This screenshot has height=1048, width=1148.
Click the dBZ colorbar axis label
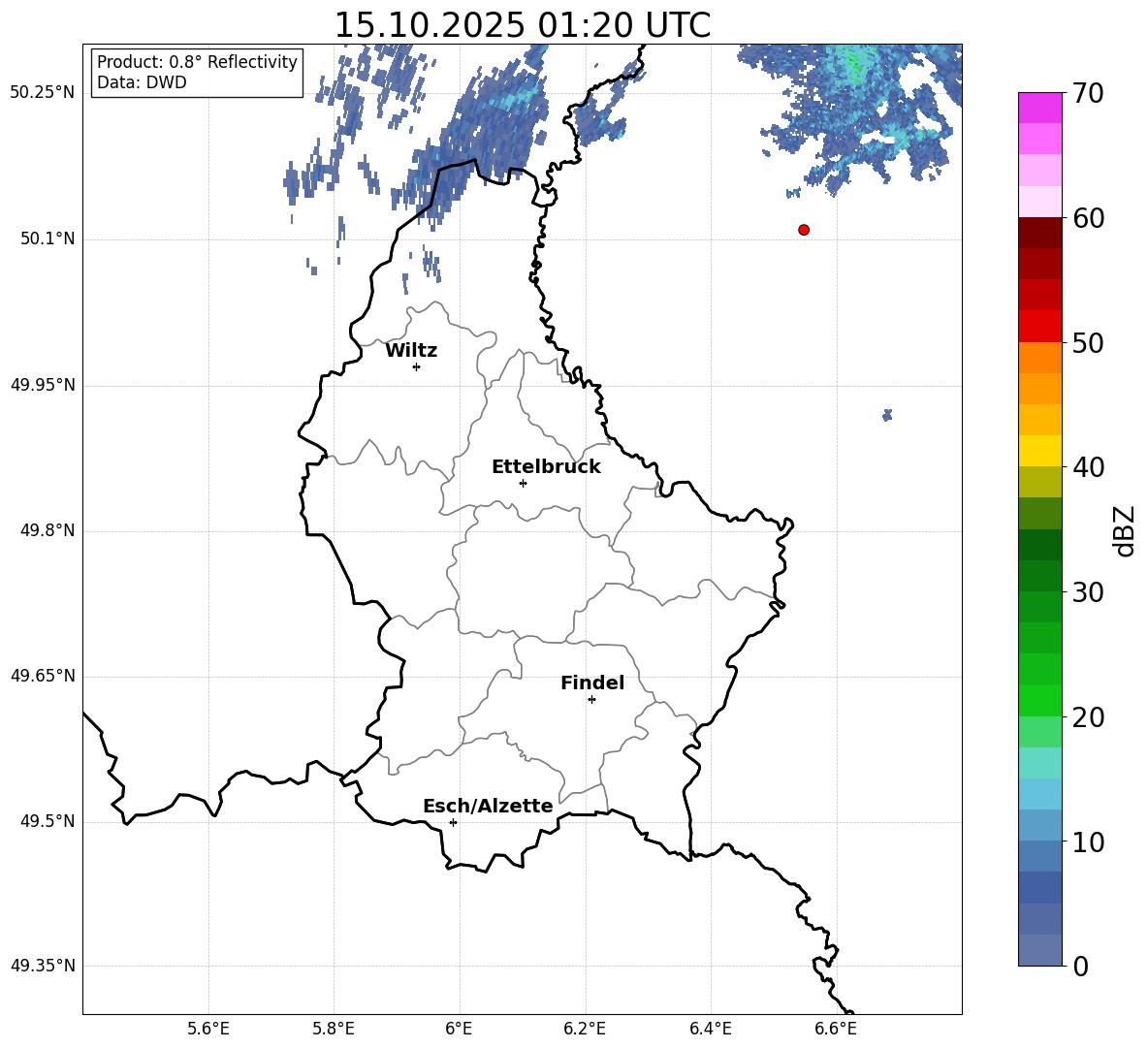[x=1125, y=530]
